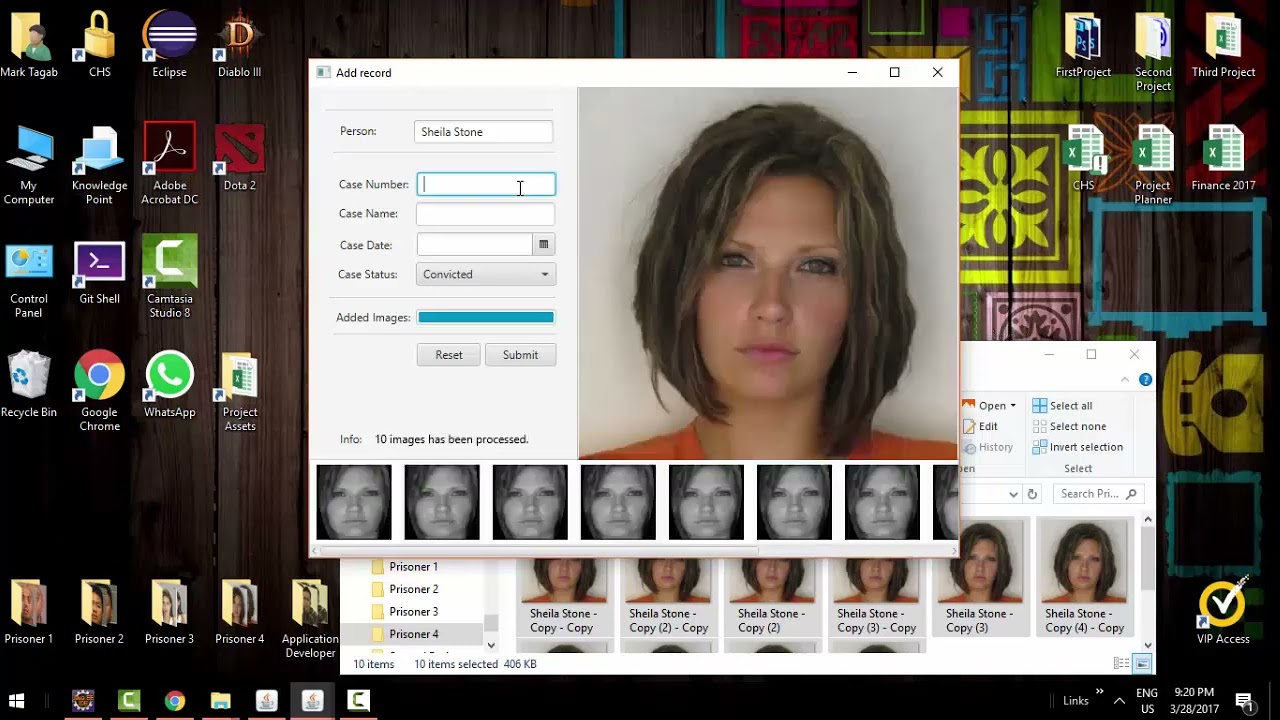This screenshot has height=720, width=1280.
Task: Click Invert selection in File Explorer ribbon
Action: tap(1078, 447)
